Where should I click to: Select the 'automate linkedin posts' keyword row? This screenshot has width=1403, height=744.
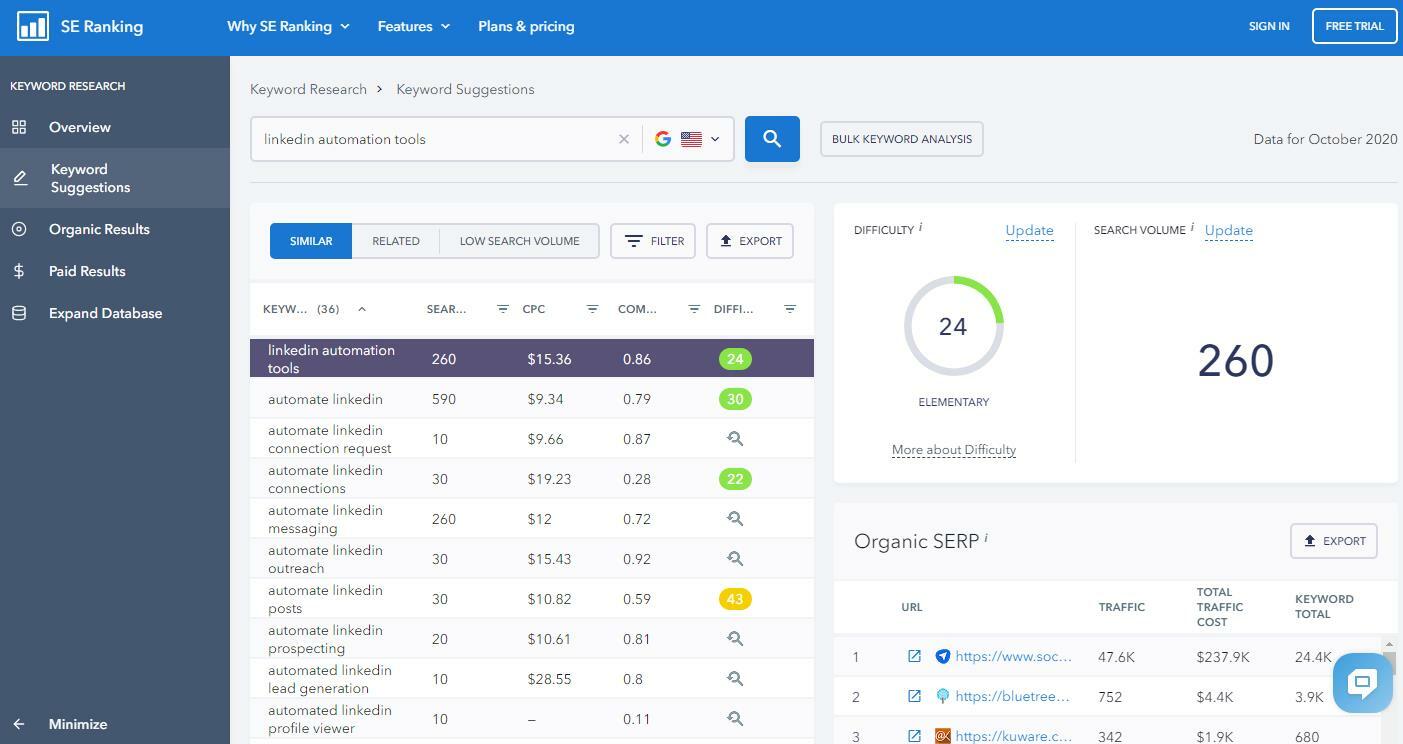(532, 599)
